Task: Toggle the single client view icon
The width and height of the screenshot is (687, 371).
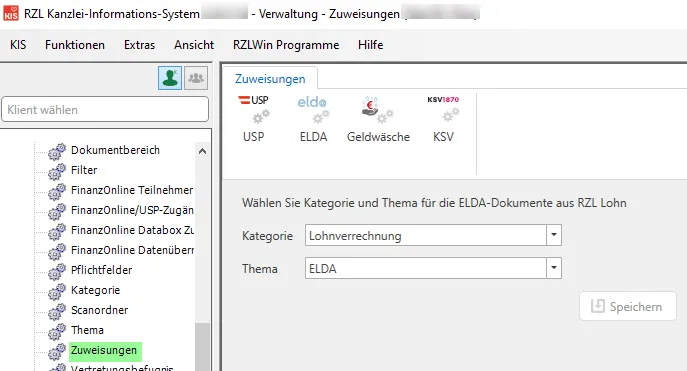Action: 170,78
